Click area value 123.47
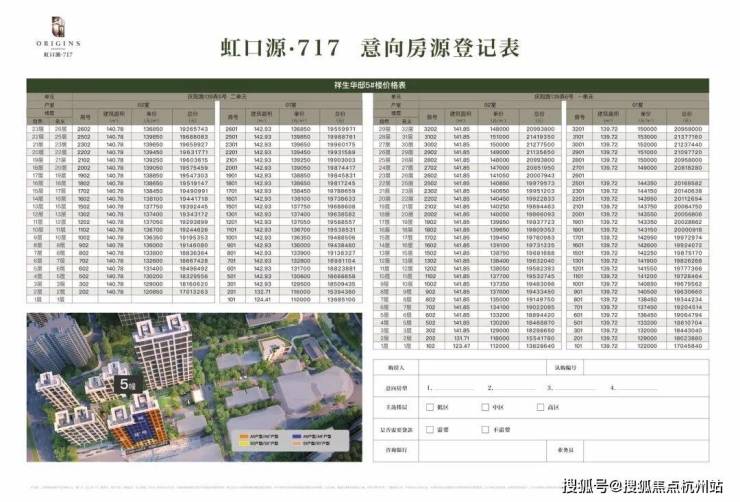The height and width of the screenshot is (502, 740). coord(462,346)
